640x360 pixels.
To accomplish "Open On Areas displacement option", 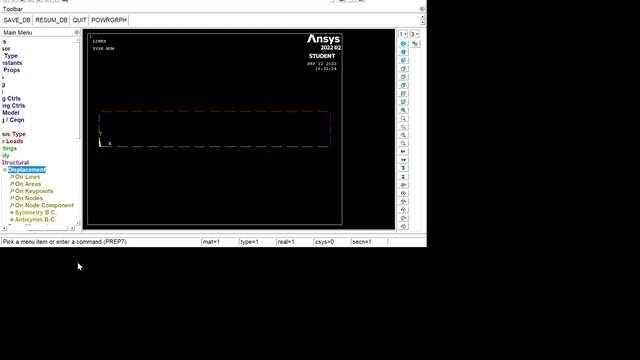I will (x=28, y=184).
